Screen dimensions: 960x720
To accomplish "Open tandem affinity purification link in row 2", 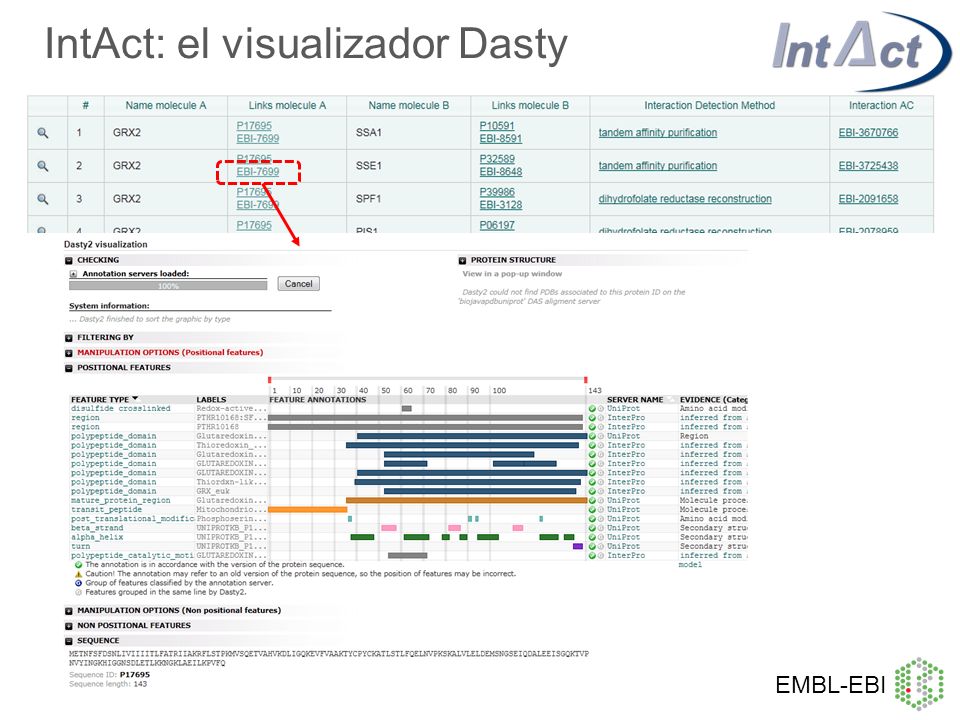I will pyautogui.click(x=658, y=165).
